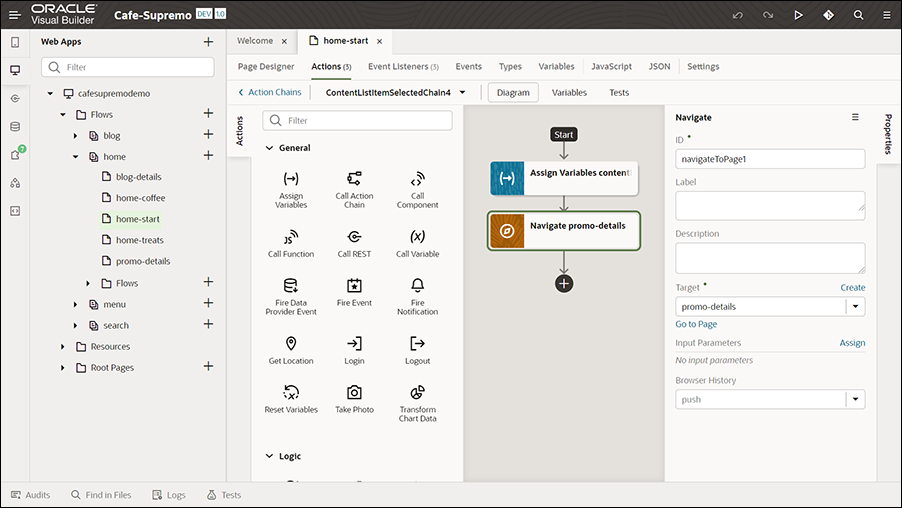
Task: Select the Call REST action
Action: pos(354,244)
